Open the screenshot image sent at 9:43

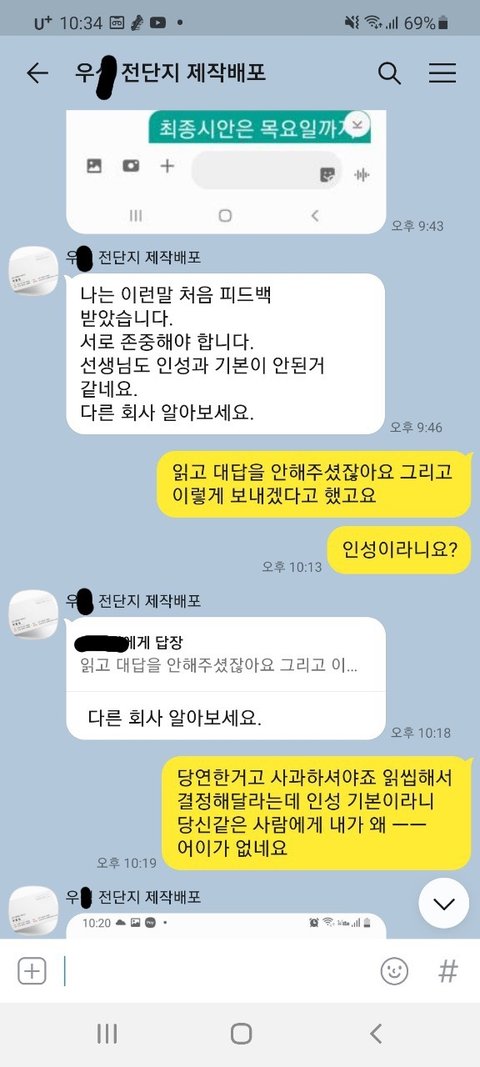click(226, 171)
